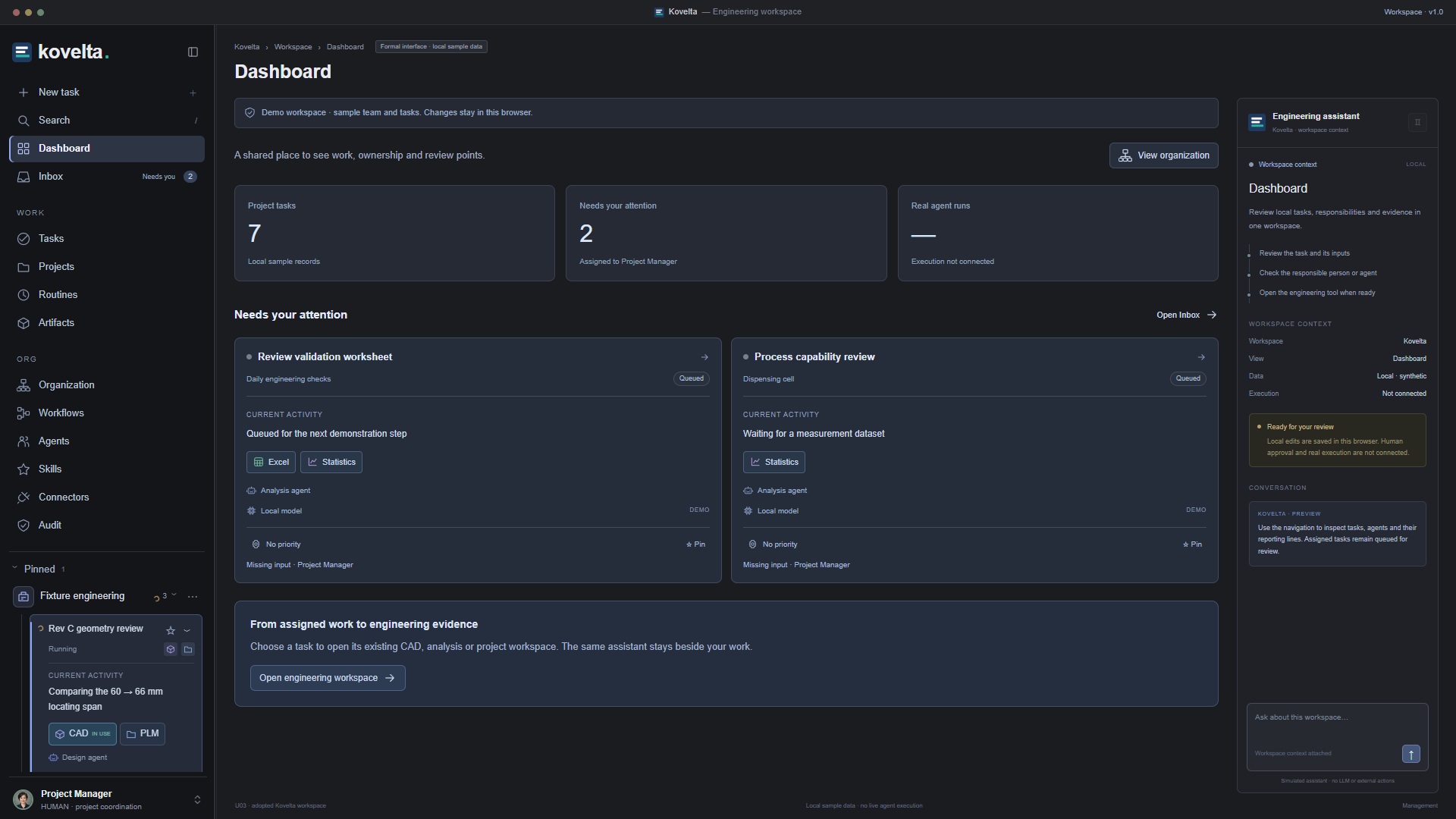This screenshot has width=1456, height=819.
Task: Send the assistant message with arrow button
Action: pos(1411,754)
